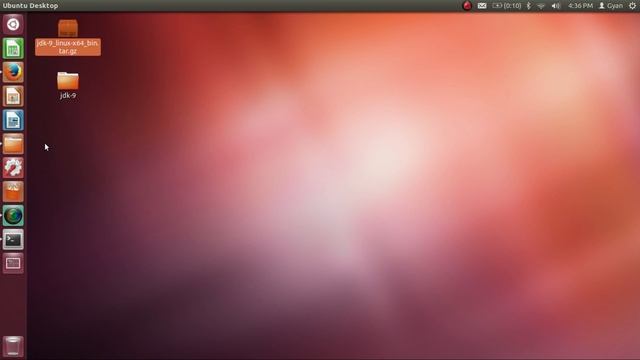Open the globe application in launcher
The width and height of the screenshot is (640, 360).
(x=13, y=216)
